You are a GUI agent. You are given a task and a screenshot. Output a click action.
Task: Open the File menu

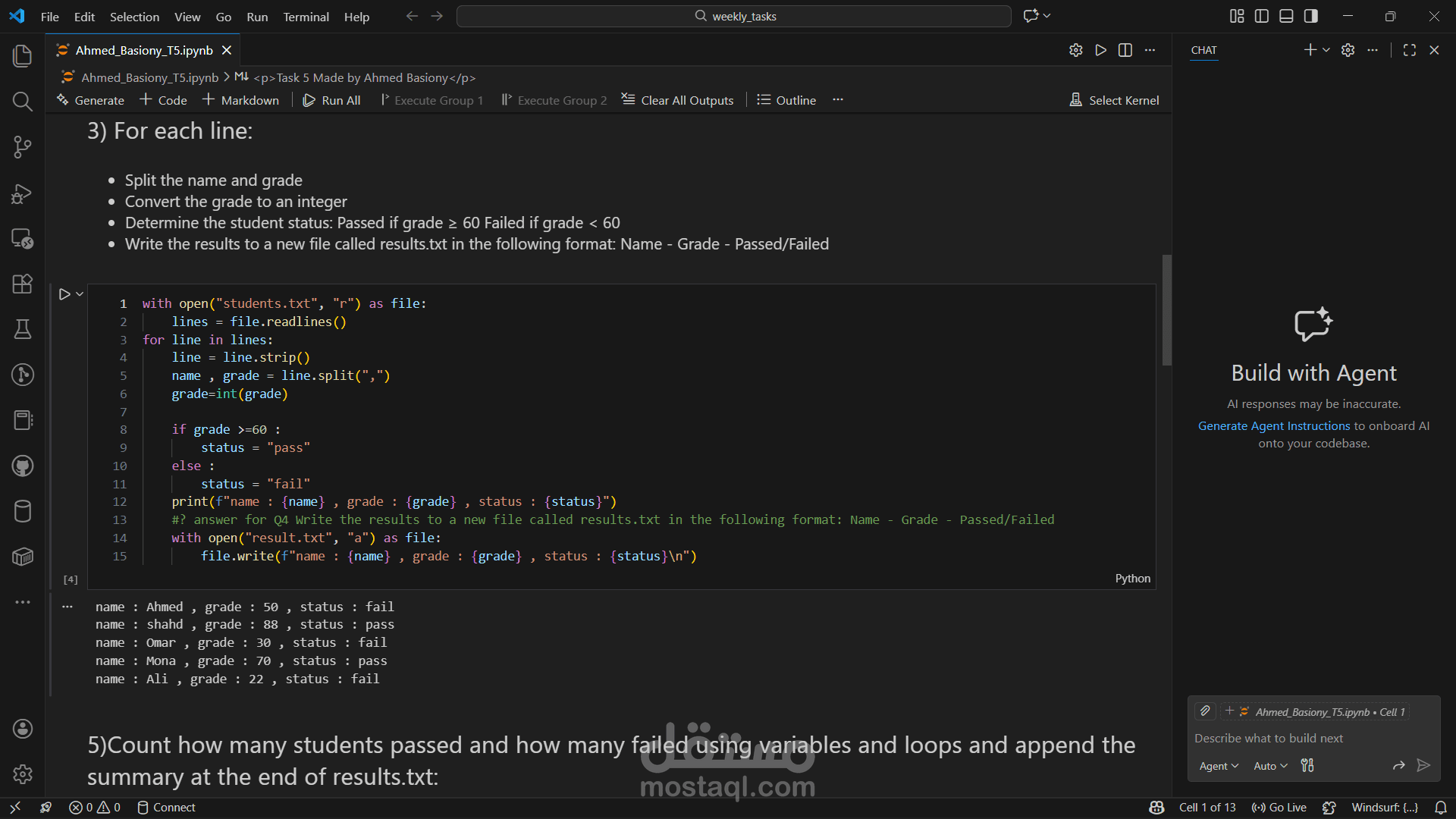(x=50, y=17)
